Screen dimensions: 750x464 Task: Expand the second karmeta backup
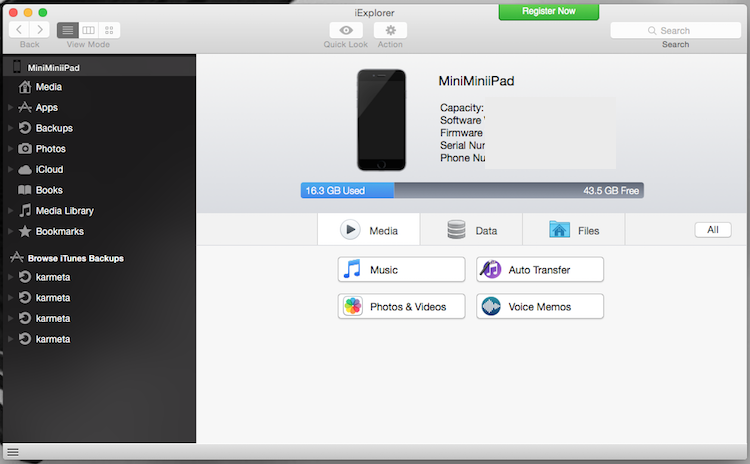pos(10,298)
